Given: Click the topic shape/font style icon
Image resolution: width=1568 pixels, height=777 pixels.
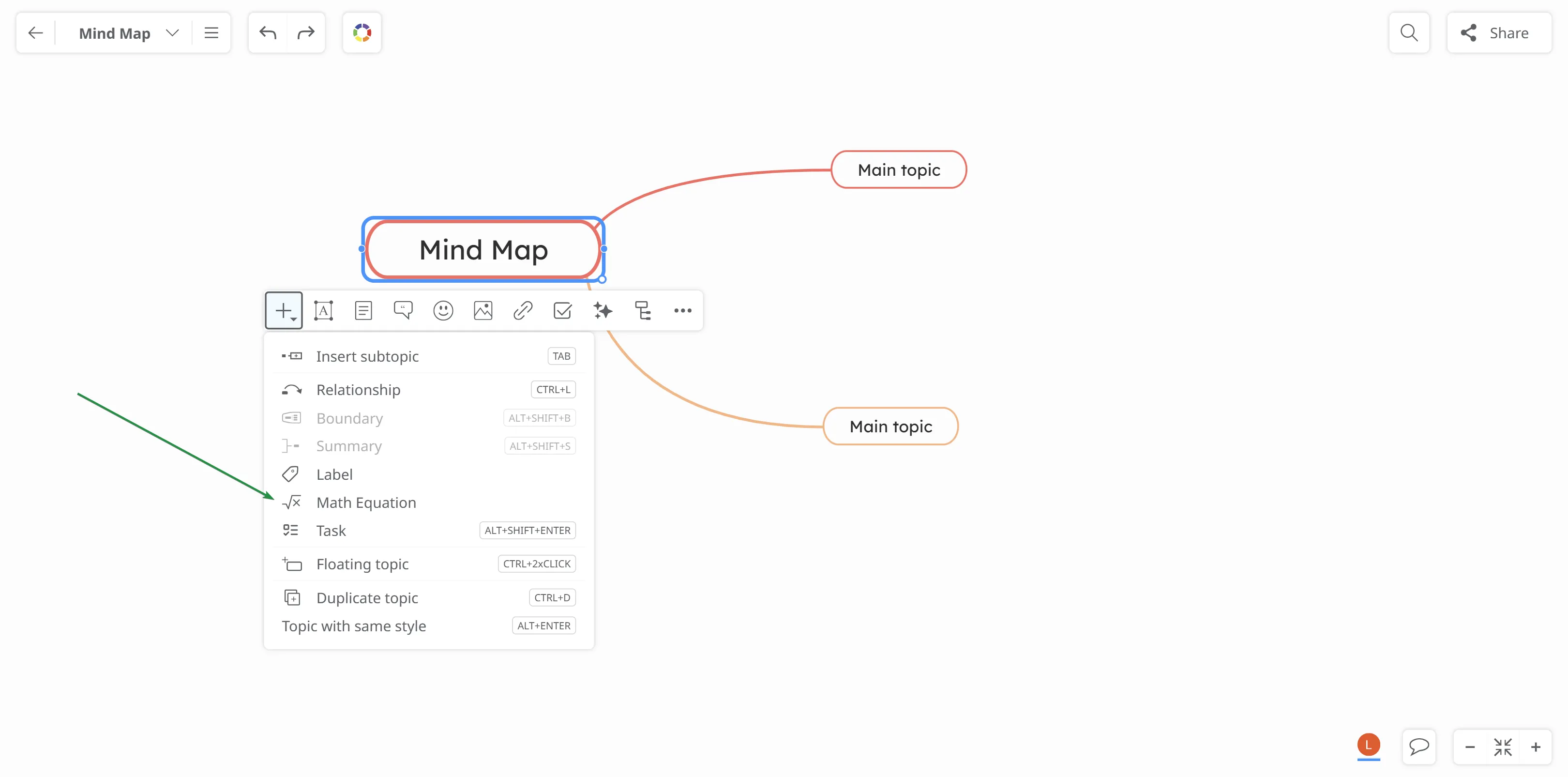Looking at the screenshot, I should point(323,310).
